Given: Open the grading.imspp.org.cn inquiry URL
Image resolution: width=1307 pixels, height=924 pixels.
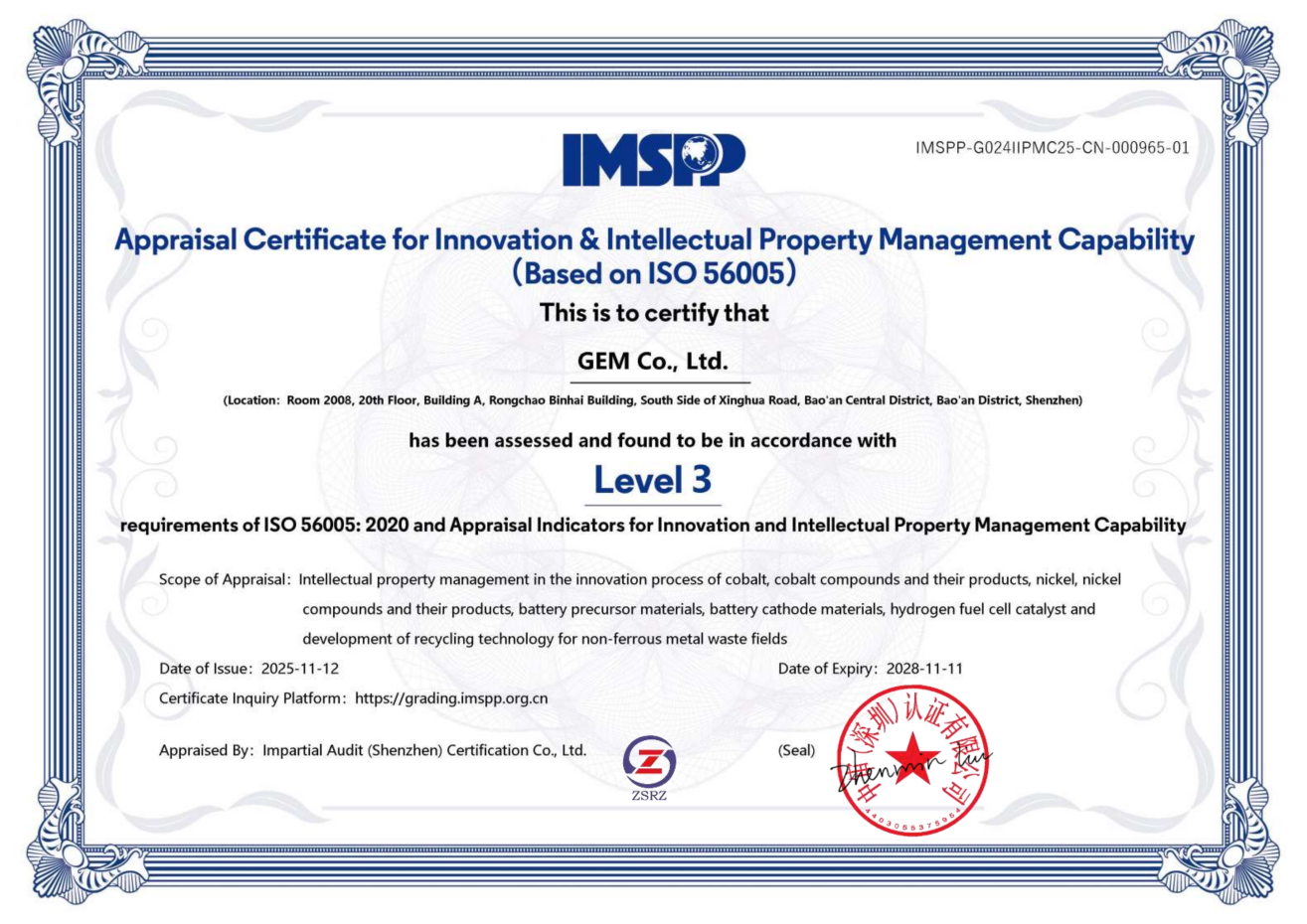Looking at the screenshot, I should tap(451, 698).
